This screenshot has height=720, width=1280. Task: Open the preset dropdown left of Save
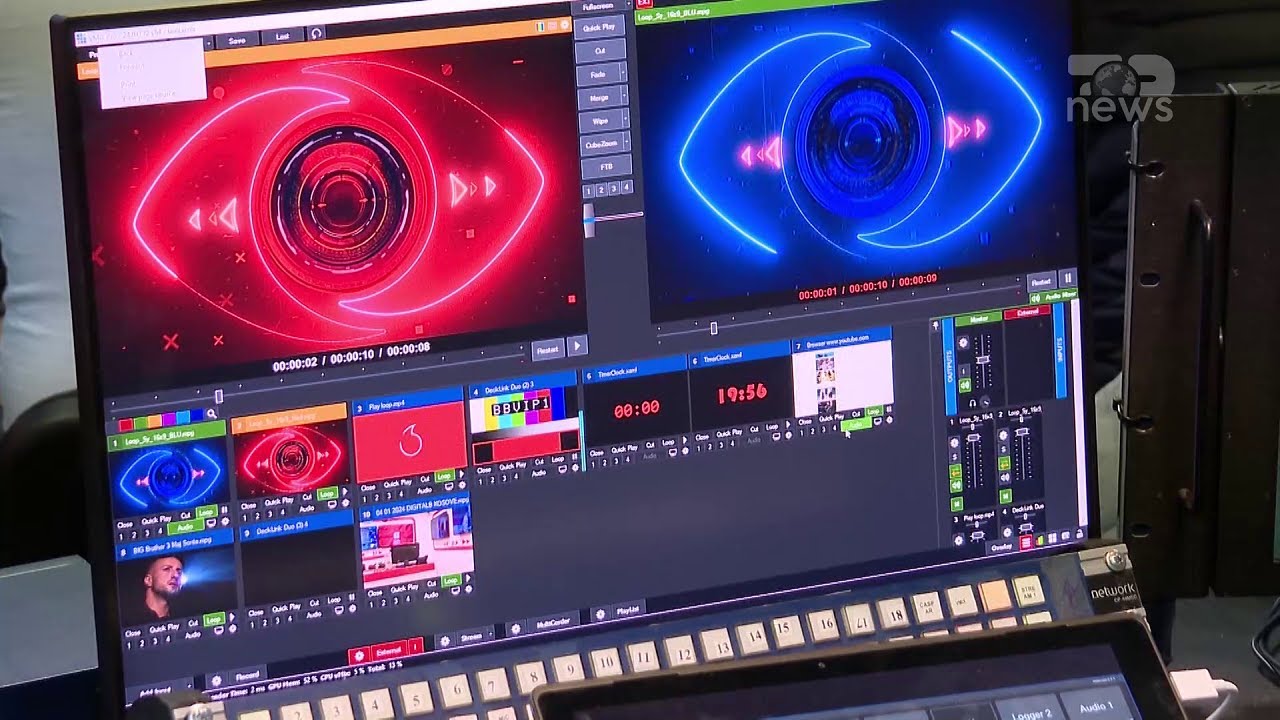(209, 43)
